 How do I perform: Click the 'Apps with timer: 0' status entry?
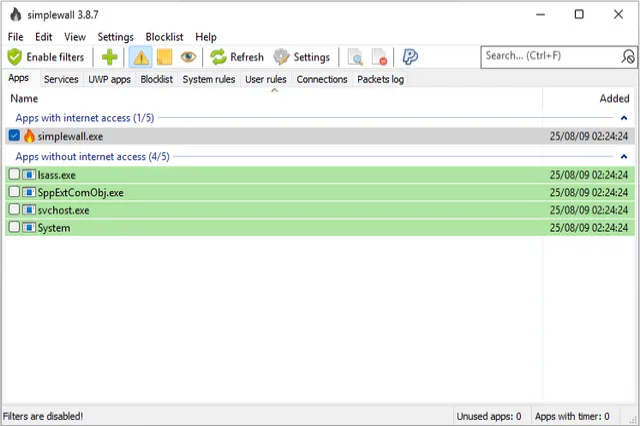(572, 416)
